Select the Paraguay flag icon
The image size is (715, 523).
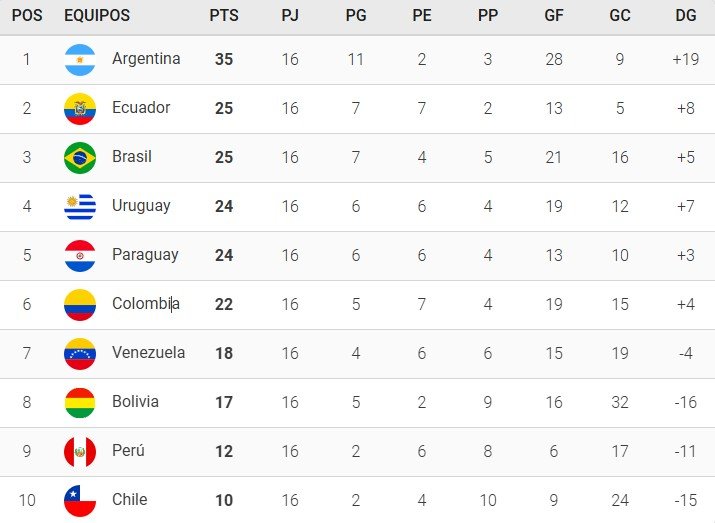coord(80,256)
